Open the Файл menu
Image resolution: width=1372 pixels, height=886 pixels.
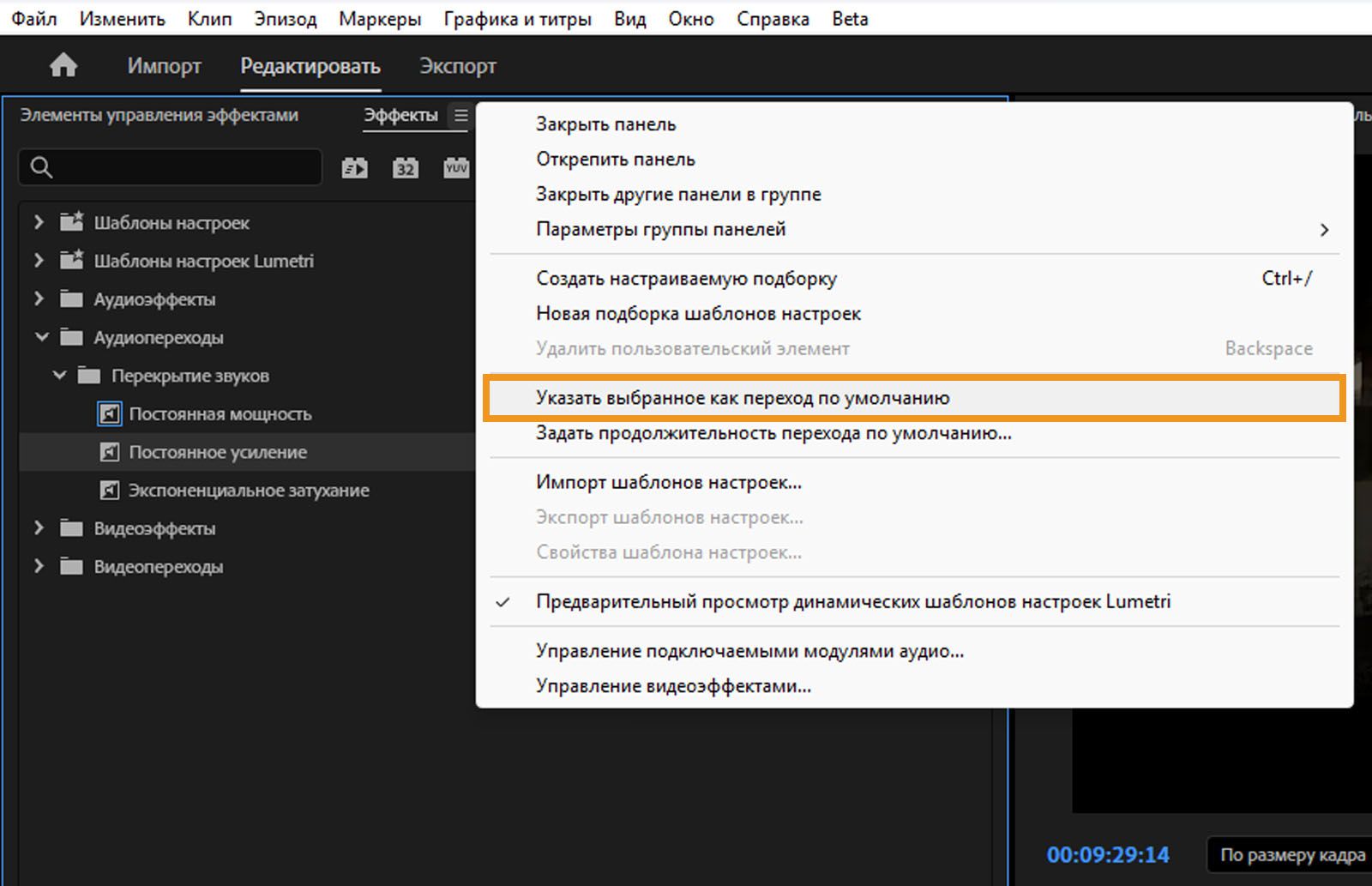click(x=34, y=19)
